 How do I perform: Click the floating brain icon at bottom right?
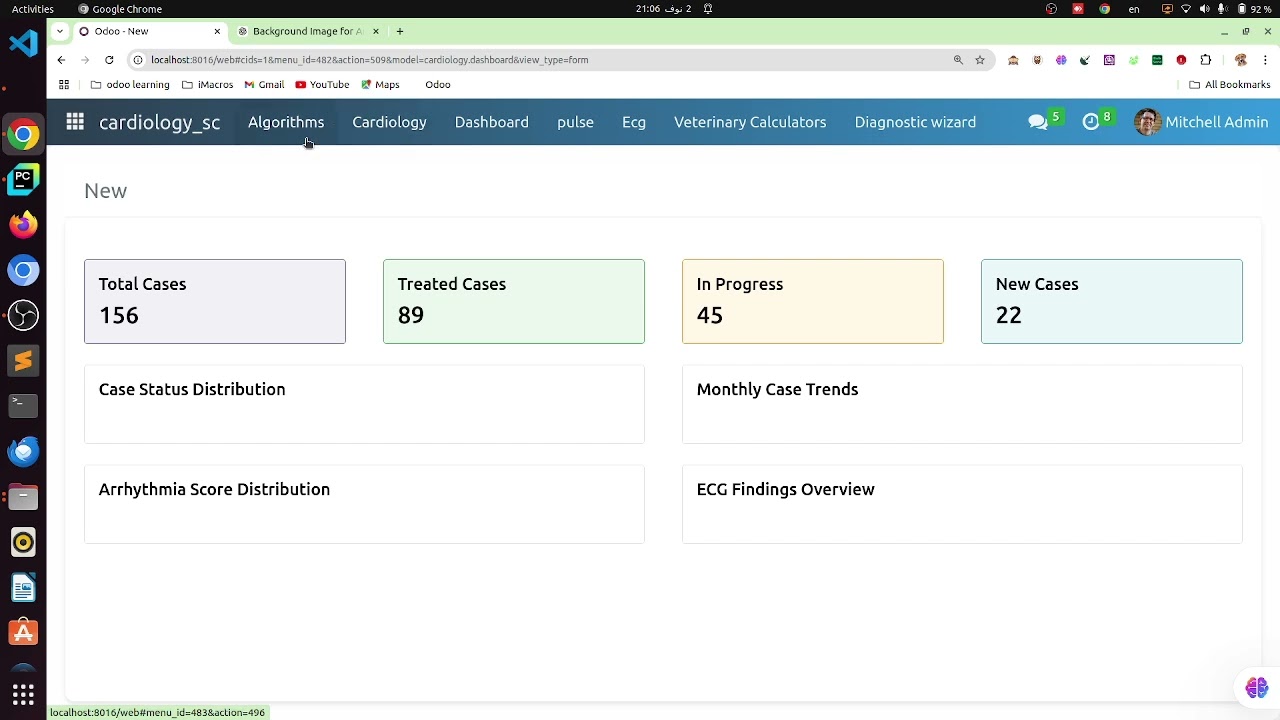pos(1257,688)
